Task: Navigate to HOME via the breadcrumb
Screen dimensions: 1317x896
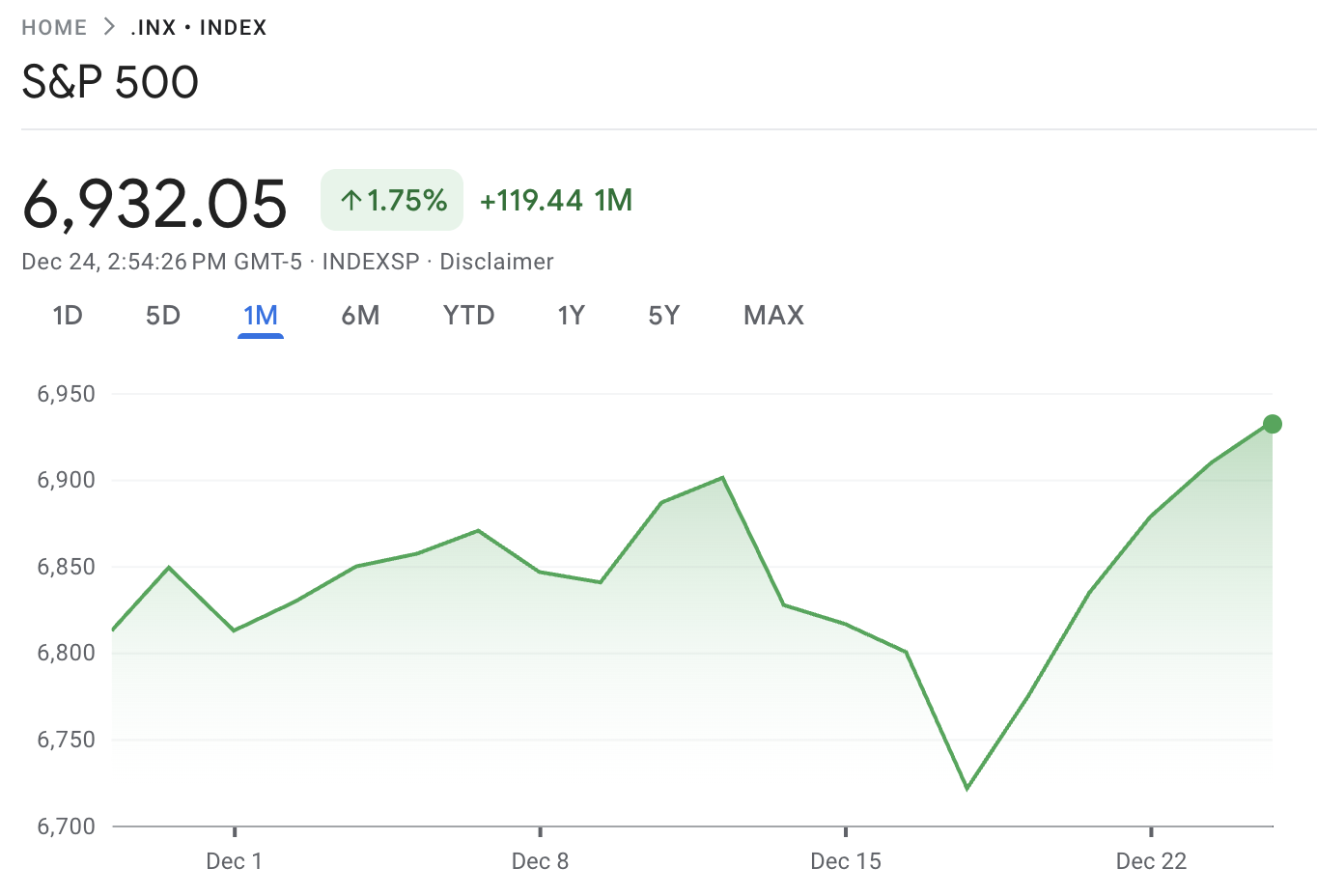Action: (x=54, y=27)
